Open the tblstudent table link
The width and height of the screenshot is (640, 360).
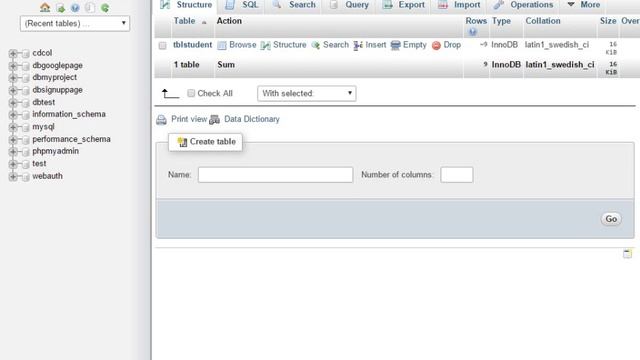click(x=193, y=45)
